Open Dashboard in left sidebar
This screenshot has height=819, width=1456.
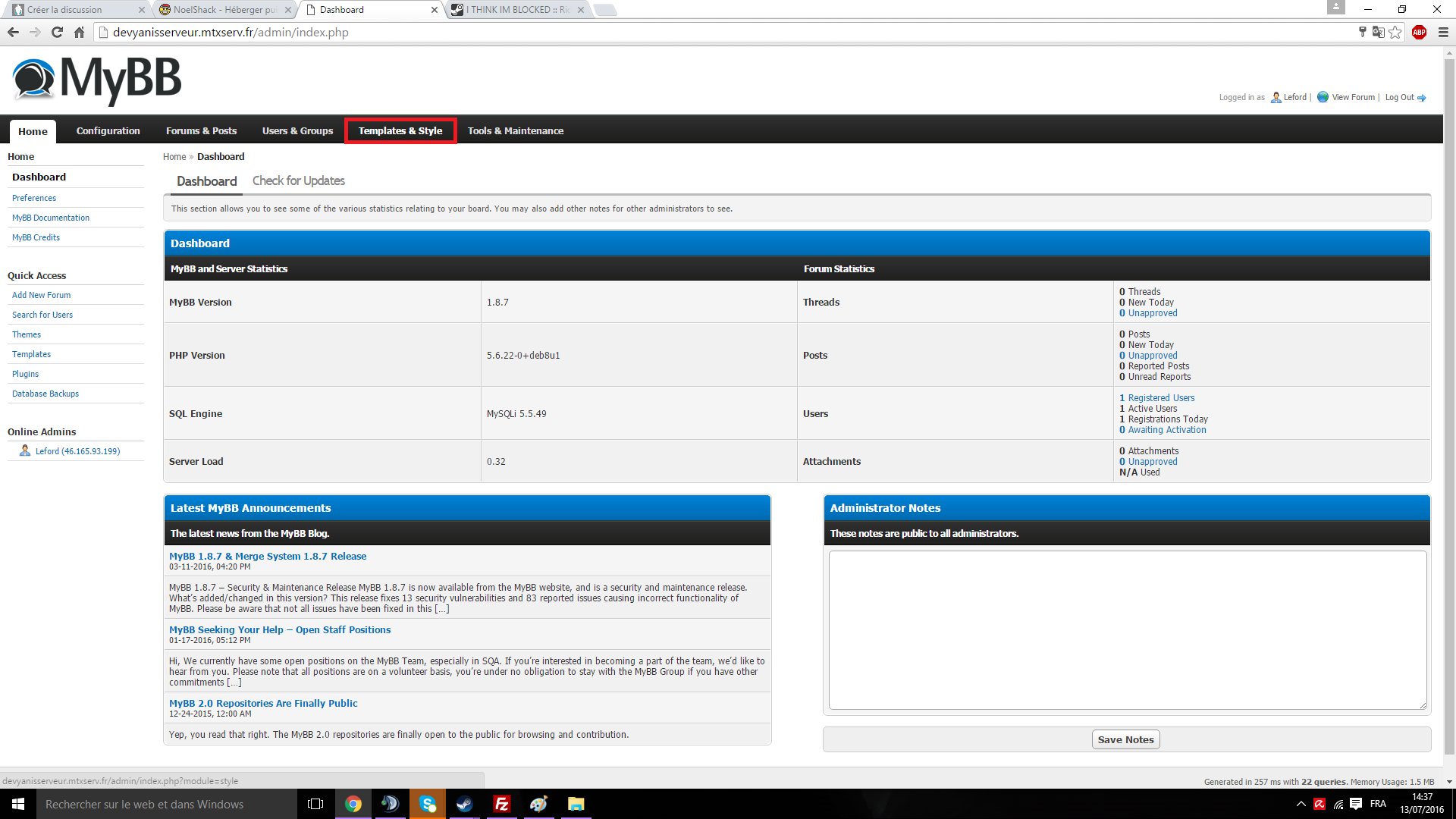point(39,177)
